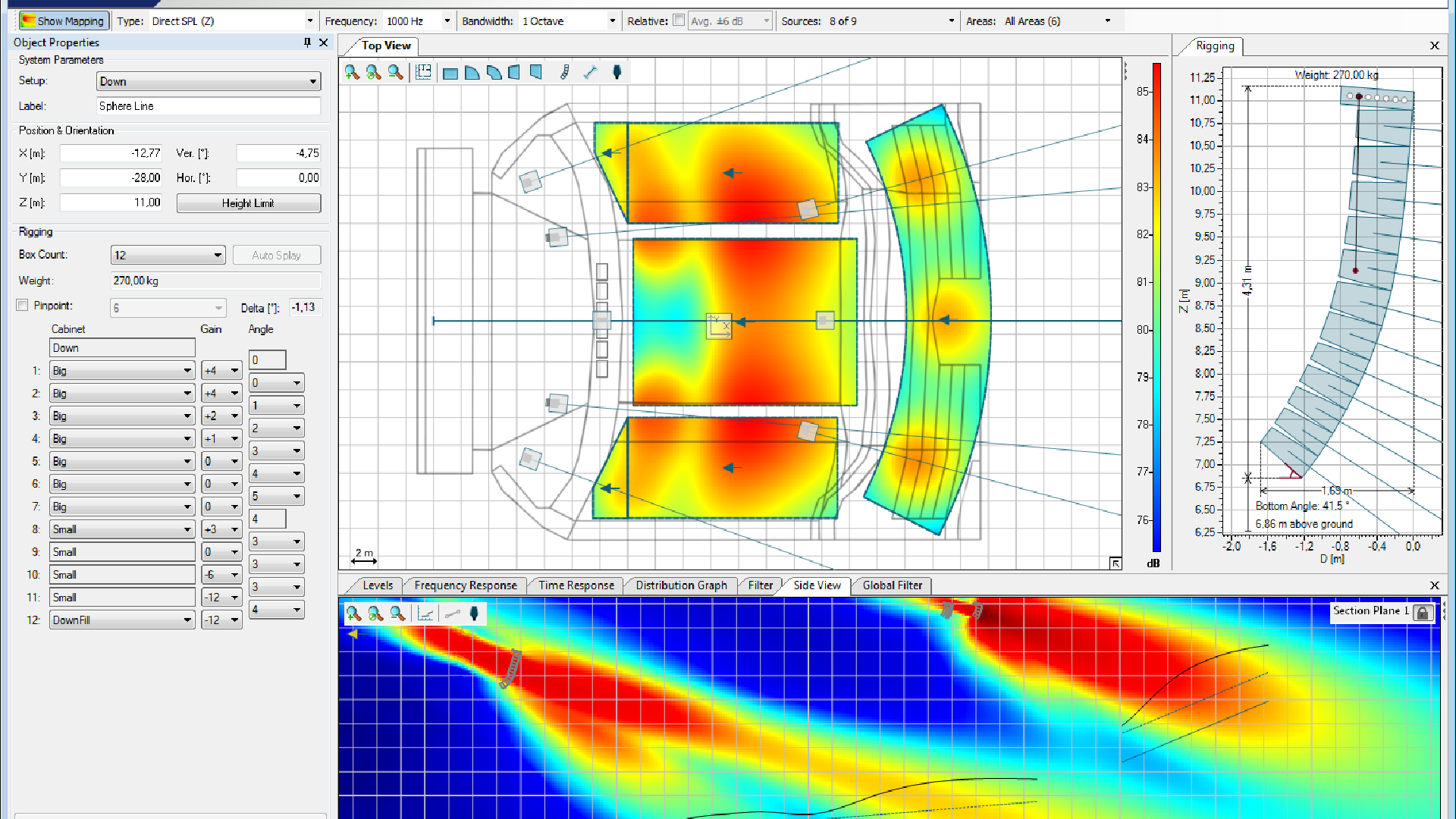Click the Label field containing Sphere Line

[209, 106]
